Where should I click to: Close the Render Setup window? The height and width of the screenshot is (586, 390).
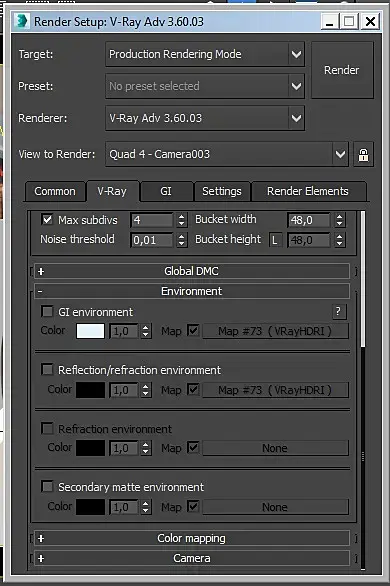[x=370, y=22]
